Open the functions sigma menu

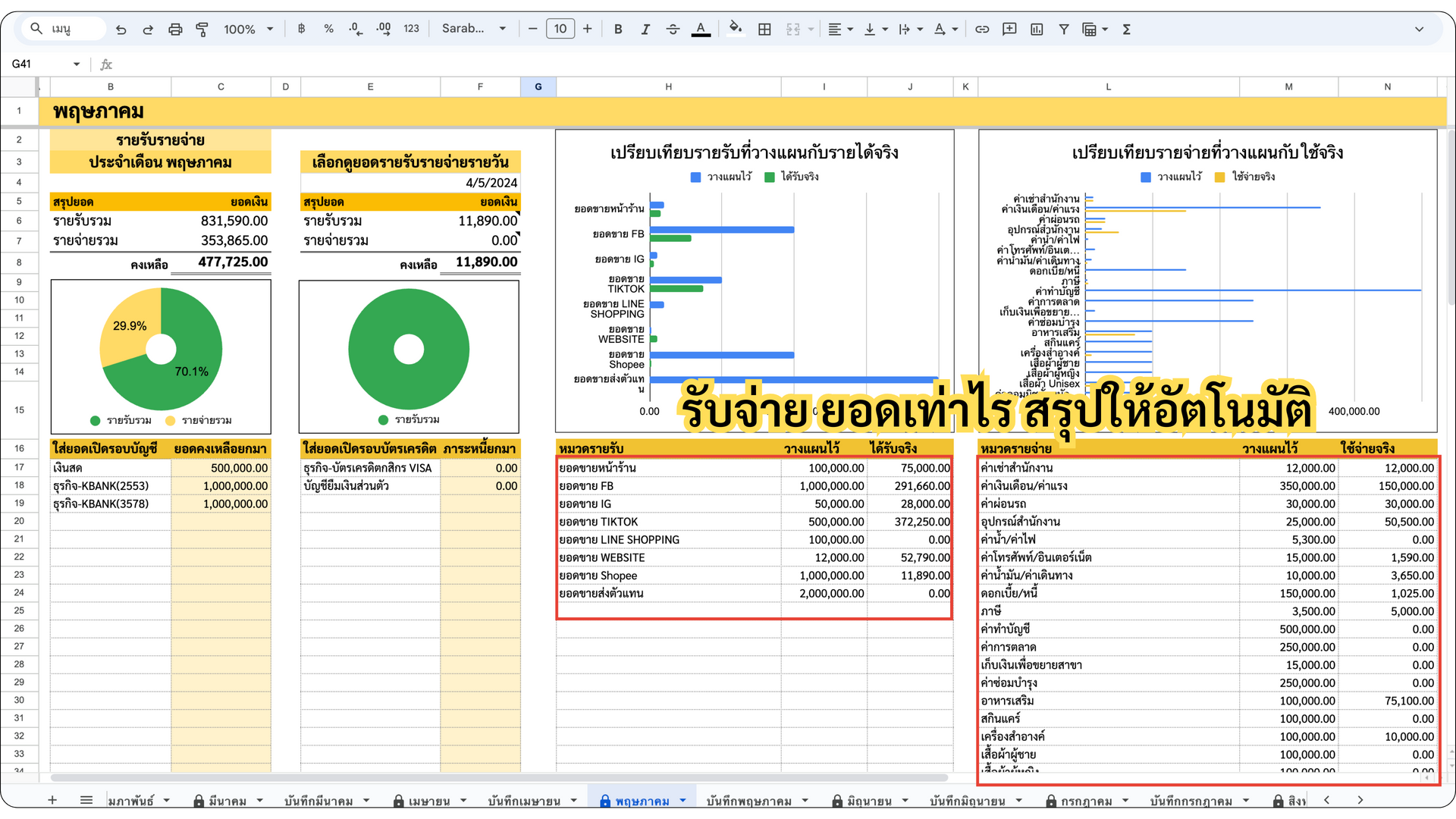[1126, 29]
